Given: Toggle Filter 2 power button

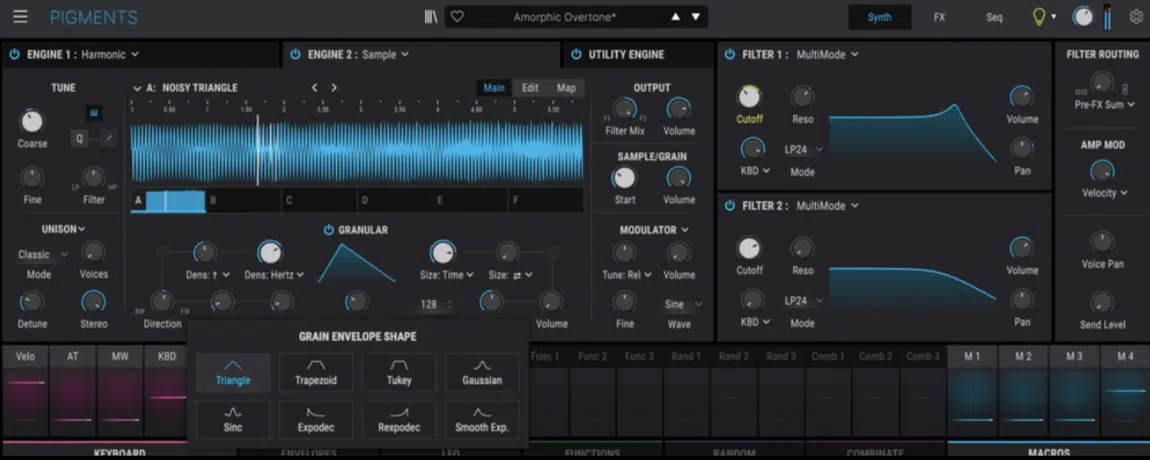Looking at the screenshot, I should [729, 205].
